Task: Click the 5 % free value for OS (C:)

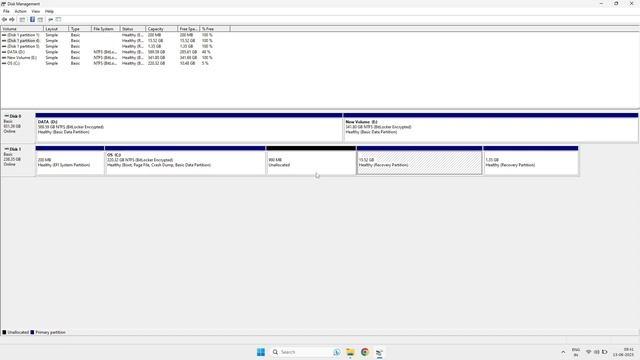Action: [205, 64]
